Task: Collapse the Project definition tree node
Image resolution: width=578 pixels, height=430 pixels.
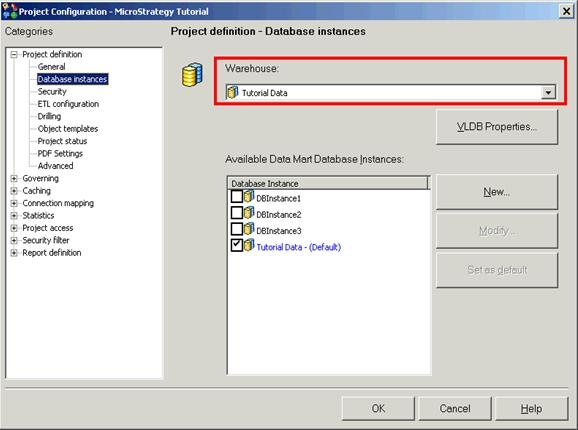Action: (14, 55)
